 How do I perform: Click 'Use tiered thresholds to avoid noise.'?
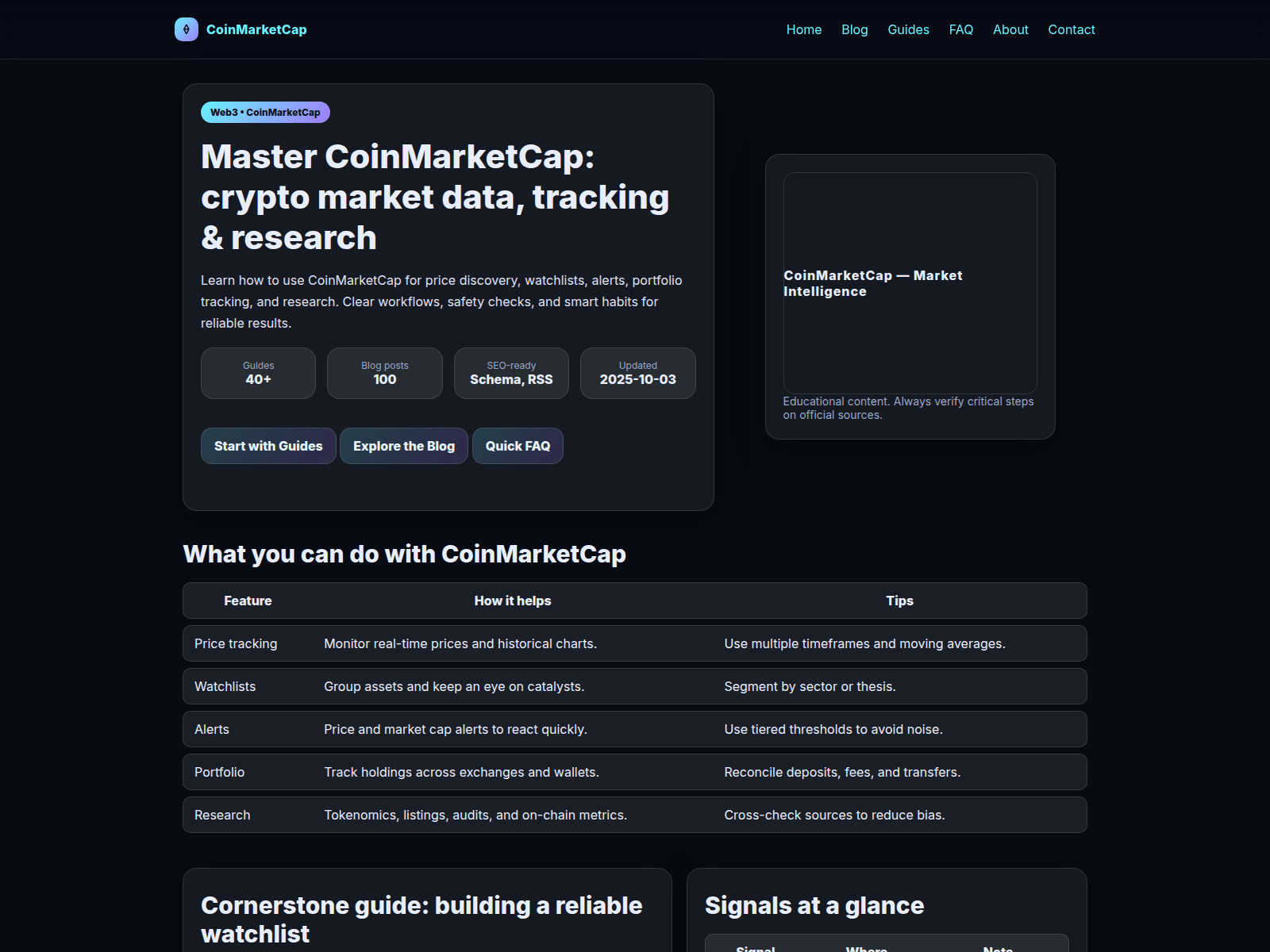click(x=833, y=729)
